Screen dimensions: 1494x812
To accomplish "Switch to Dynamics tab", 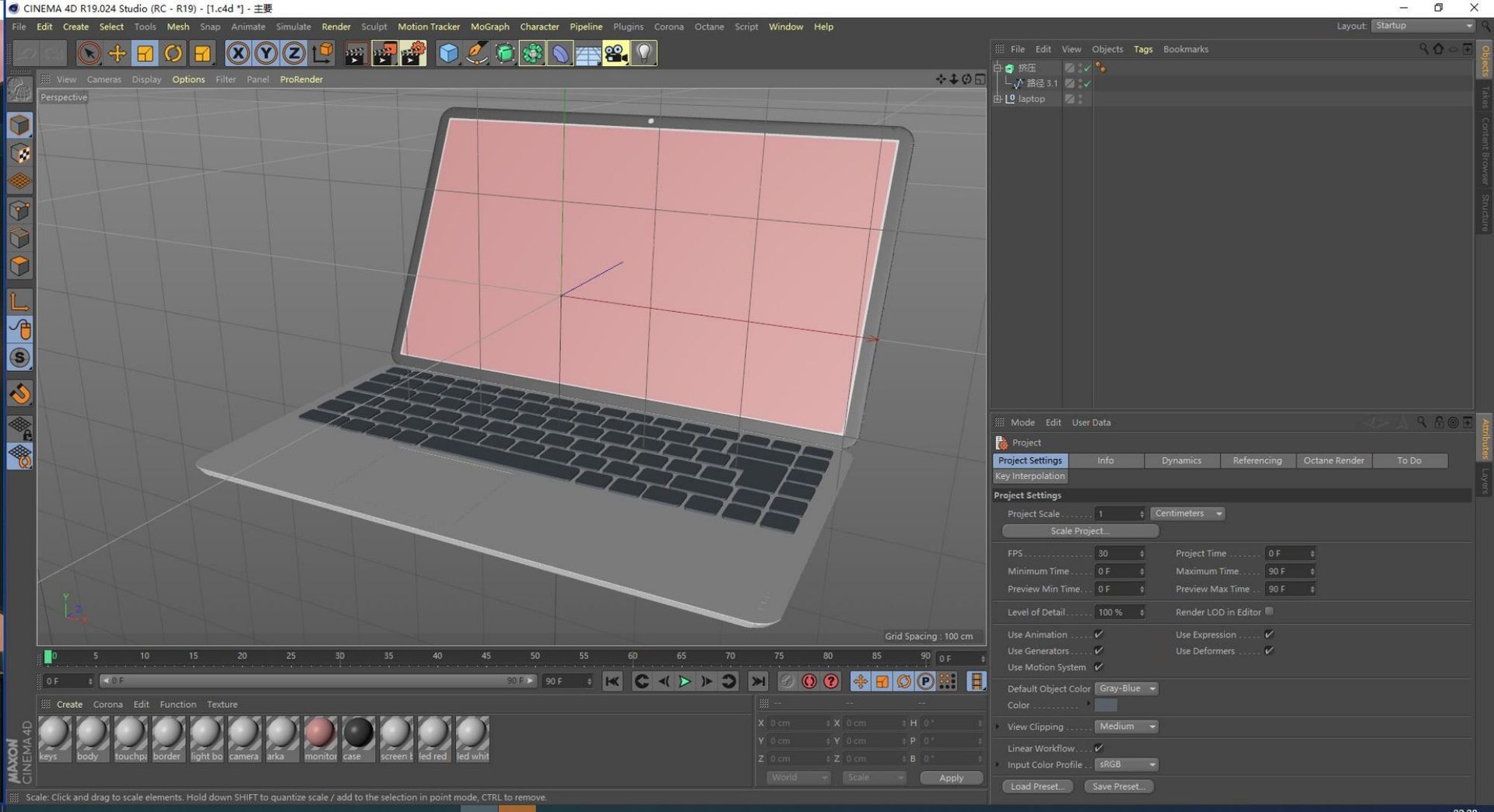I will (1181, 460).
